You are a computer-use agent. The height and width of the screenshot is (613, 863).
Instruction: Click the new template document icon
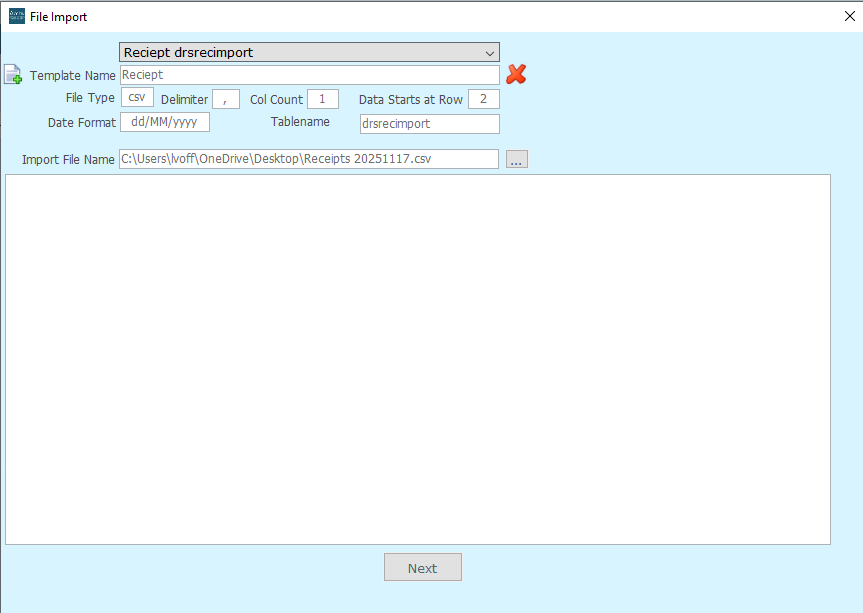[12, 75]
